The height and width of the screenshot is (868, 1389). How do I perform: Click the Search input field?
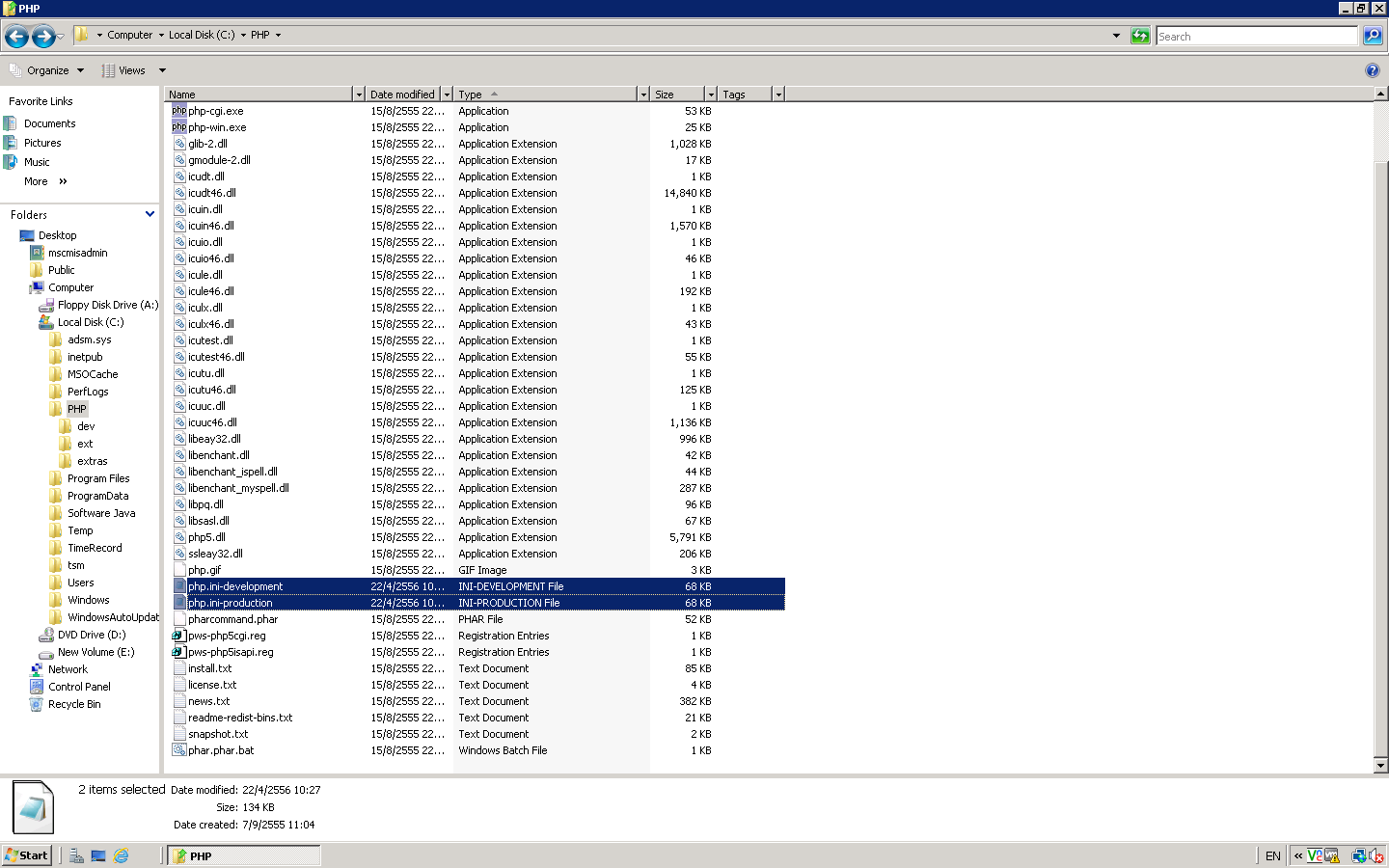(x=1257, y=36)
